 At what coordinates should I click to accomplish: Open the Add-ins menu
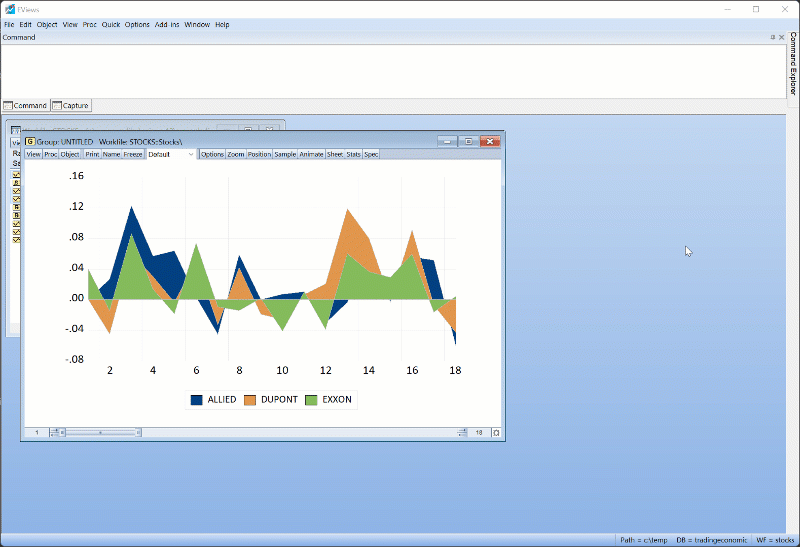166,24
